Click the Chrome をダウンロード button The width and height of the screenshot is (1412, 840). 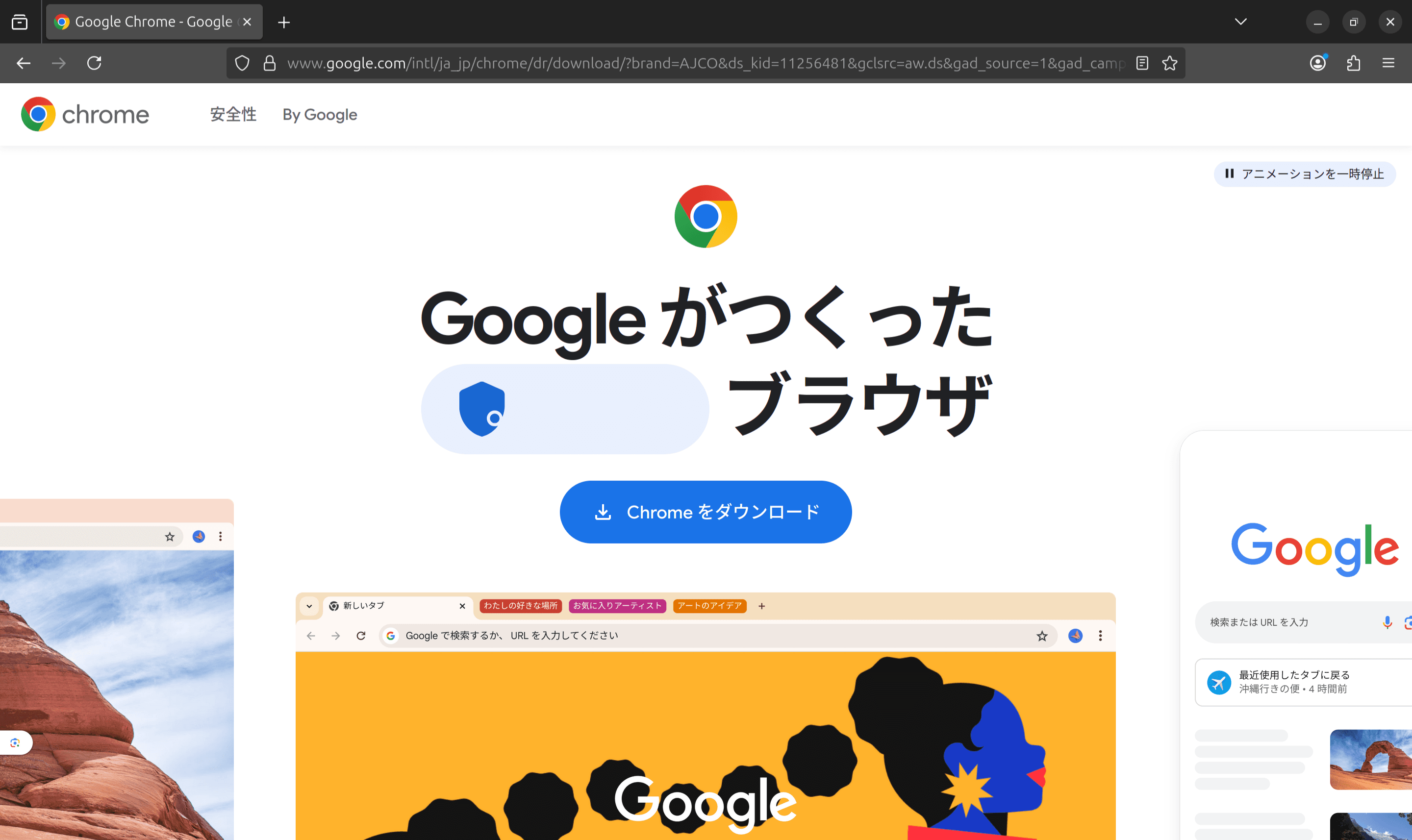coord(706,512)
